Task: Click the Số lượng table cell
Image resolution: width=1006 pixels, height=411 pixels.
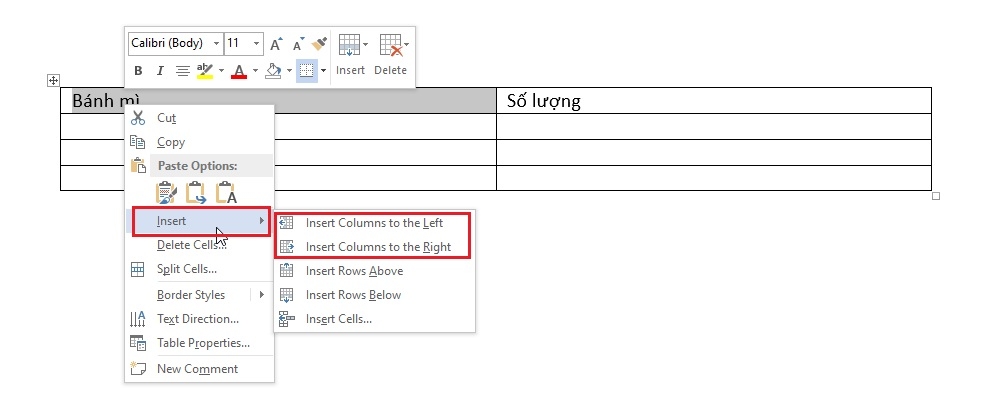Action: (713, 101)
